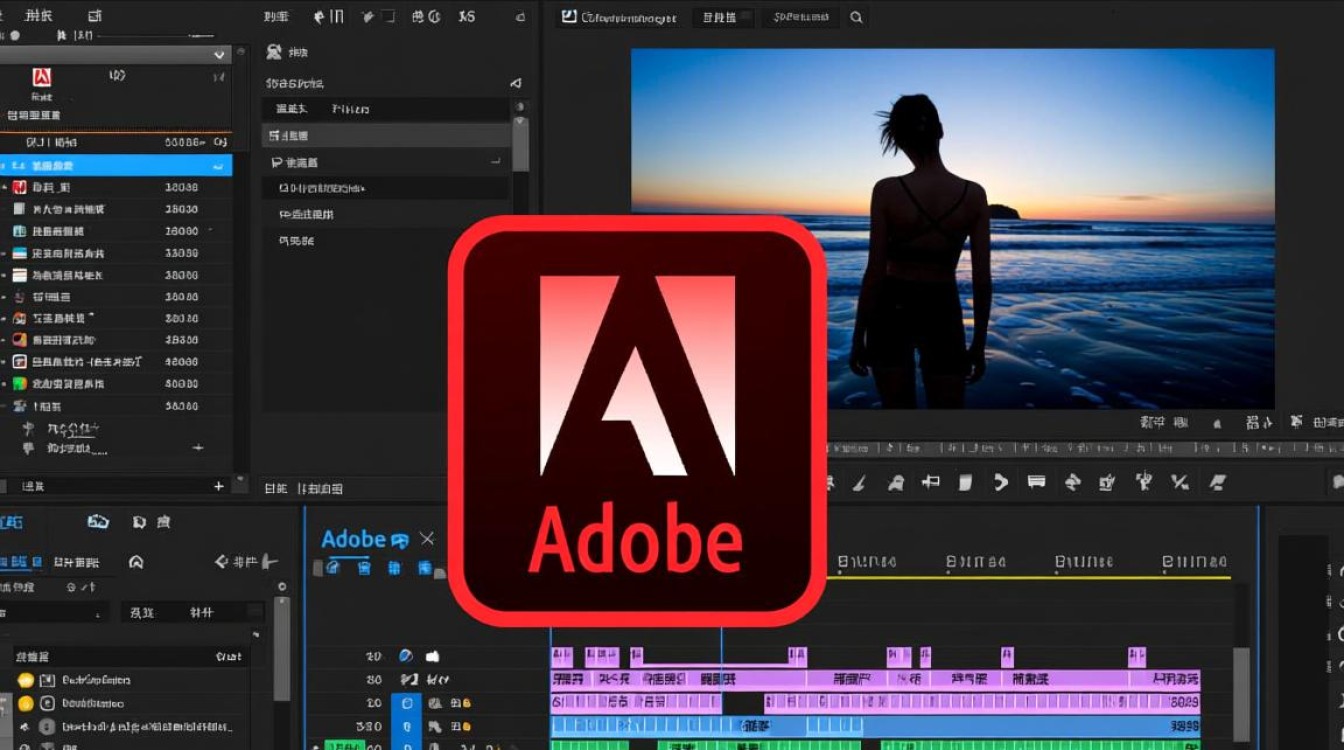The width and height of the screenshot is (1344, 750).
Task: Click the red icon just below the blue highlighted row
Action: pos(20,187)
